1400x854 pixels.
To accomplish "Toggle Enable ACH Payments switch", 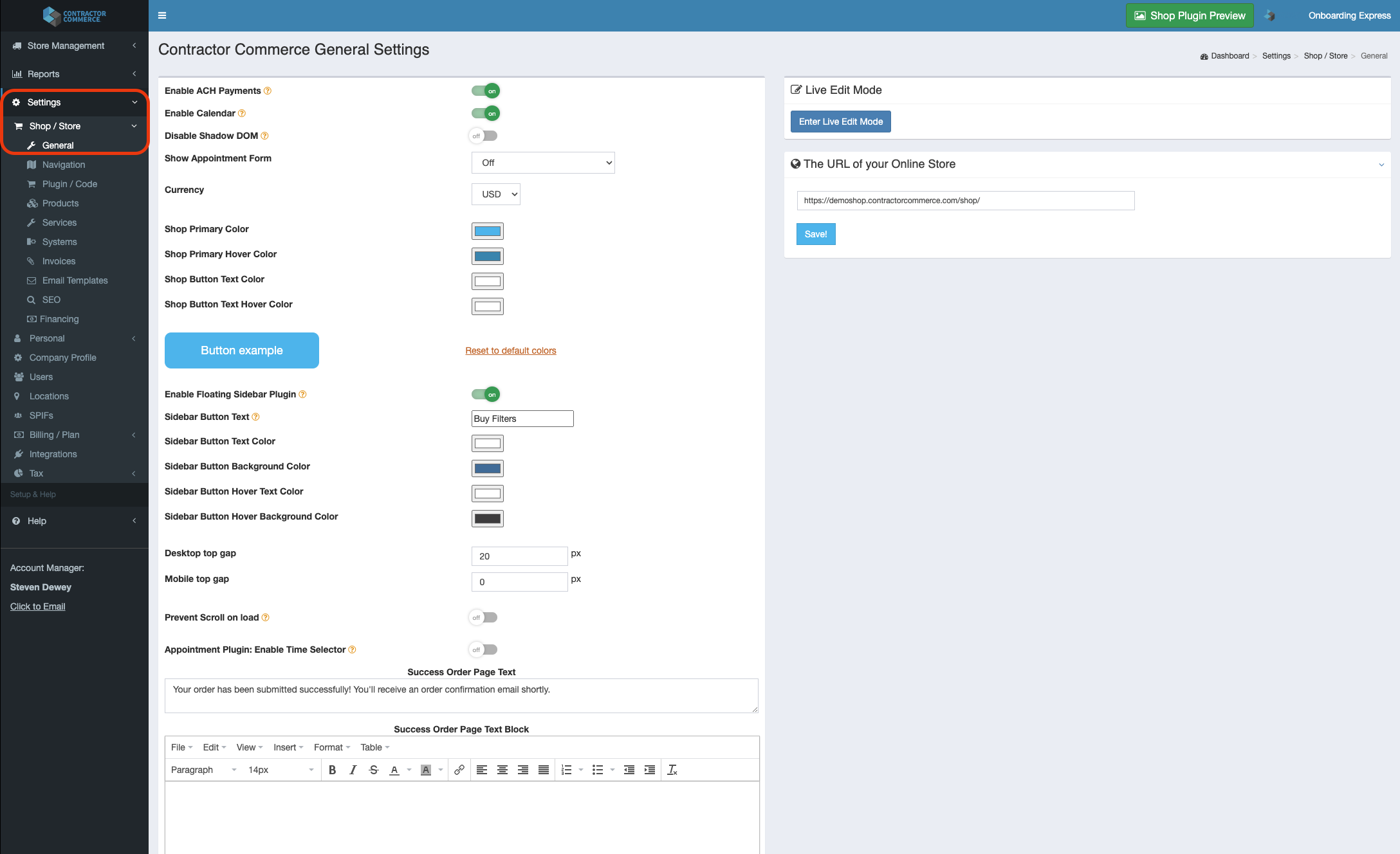I will click(x=486, y=91).
